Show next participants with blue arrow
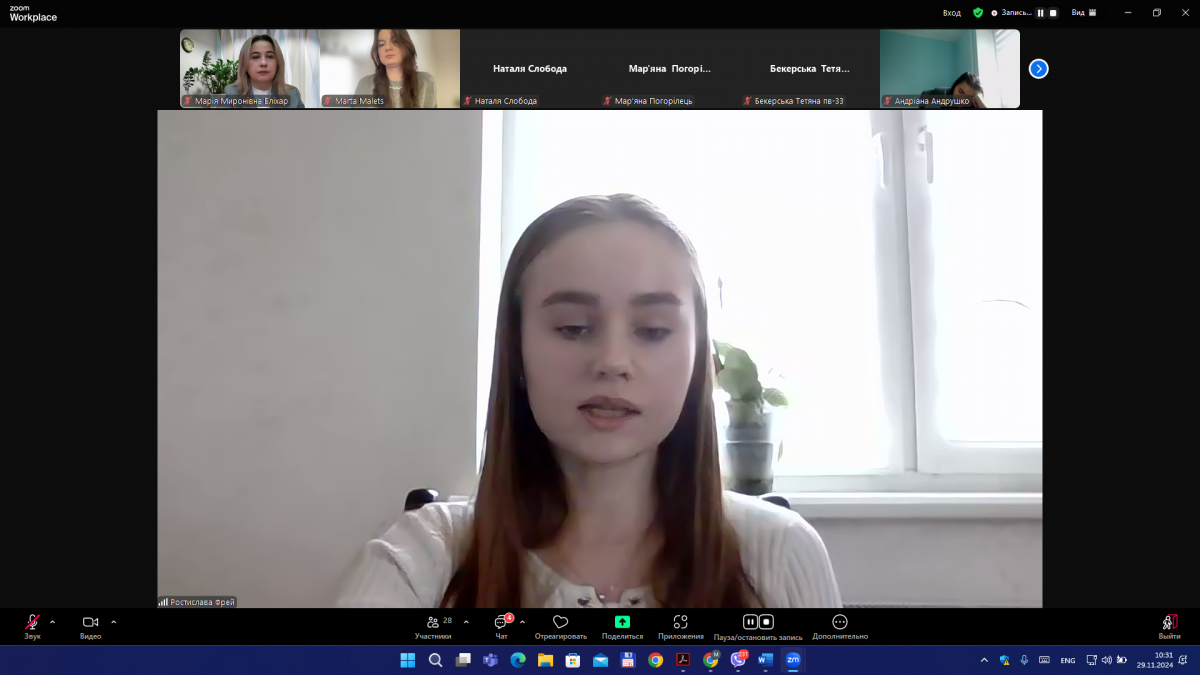Viewport: 1200px width, 675px height. pyautogui.click(x=1039, y=69)
